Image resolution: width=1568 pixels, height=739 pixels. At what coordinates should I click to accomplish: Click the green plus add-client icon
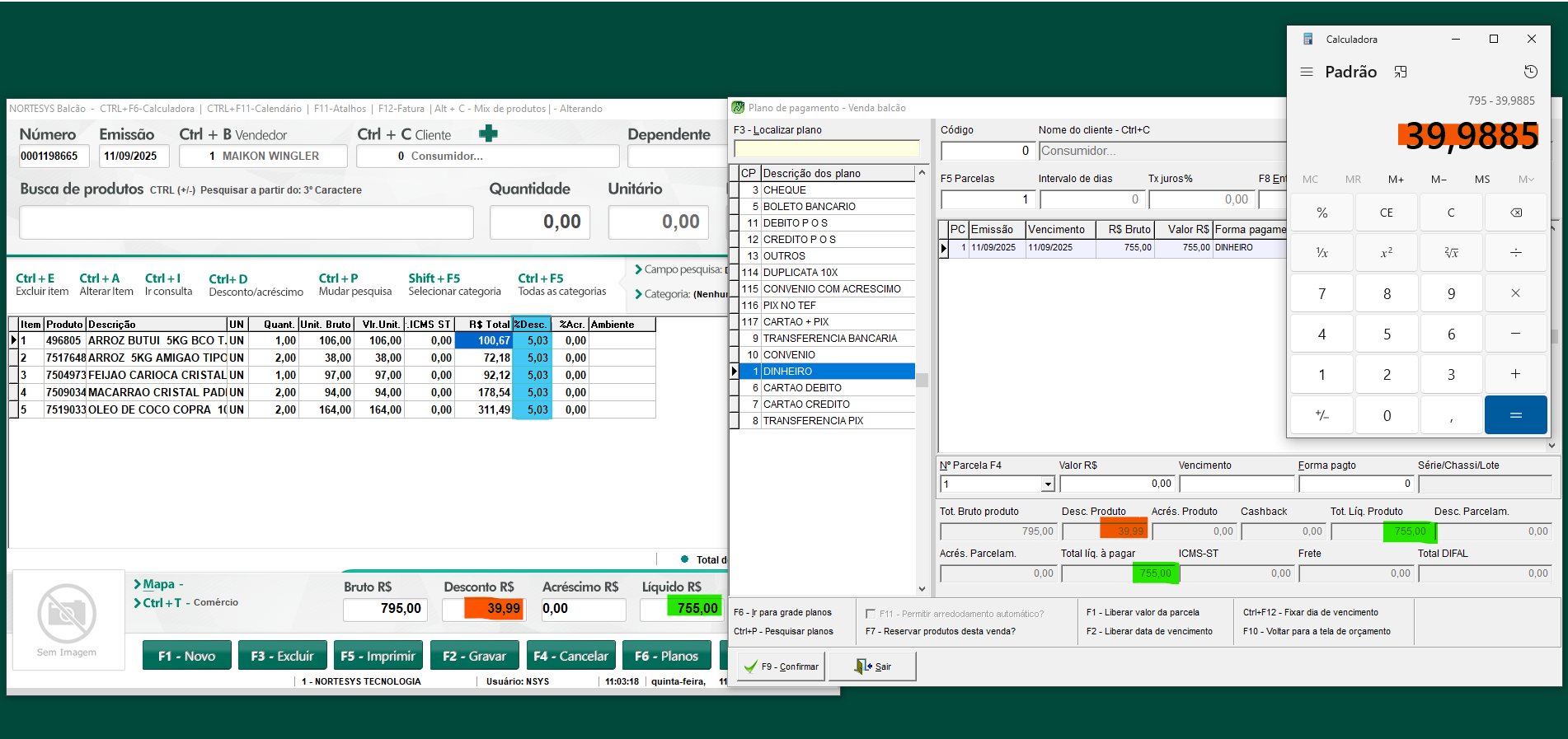(x=488, y=133)
